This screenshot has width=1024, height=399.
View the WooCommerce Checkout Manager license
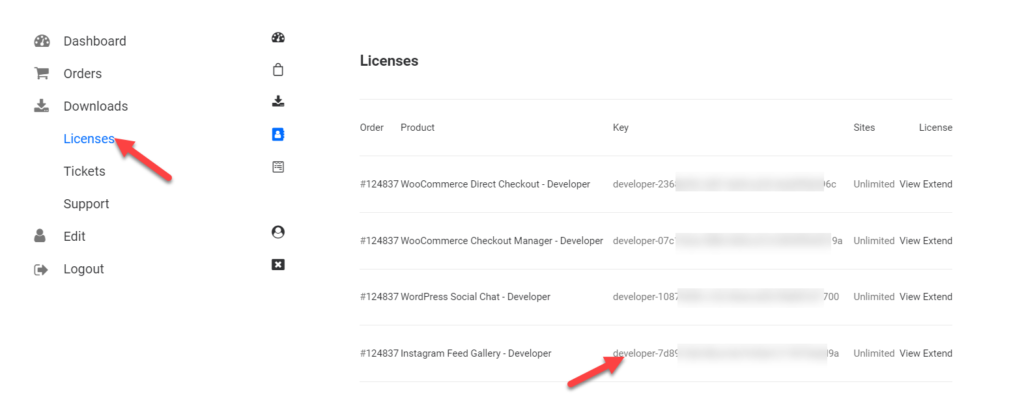pyautogui.click(x=910, y=240)
